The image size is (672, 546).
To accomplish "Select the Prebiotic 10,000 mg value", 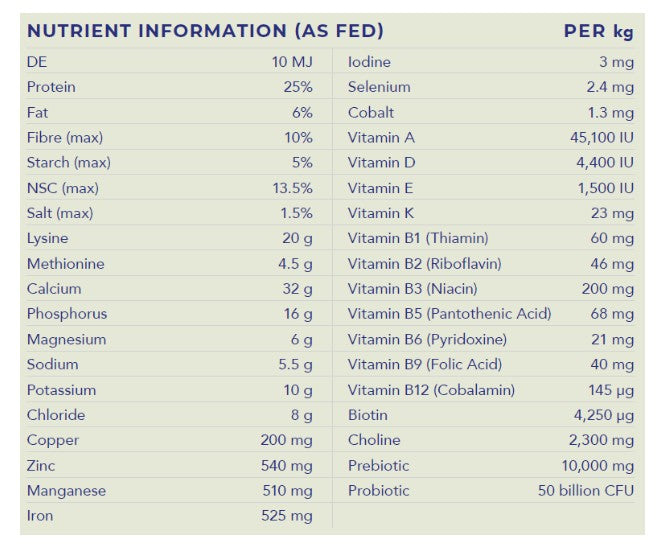I will tap(597, 465).
